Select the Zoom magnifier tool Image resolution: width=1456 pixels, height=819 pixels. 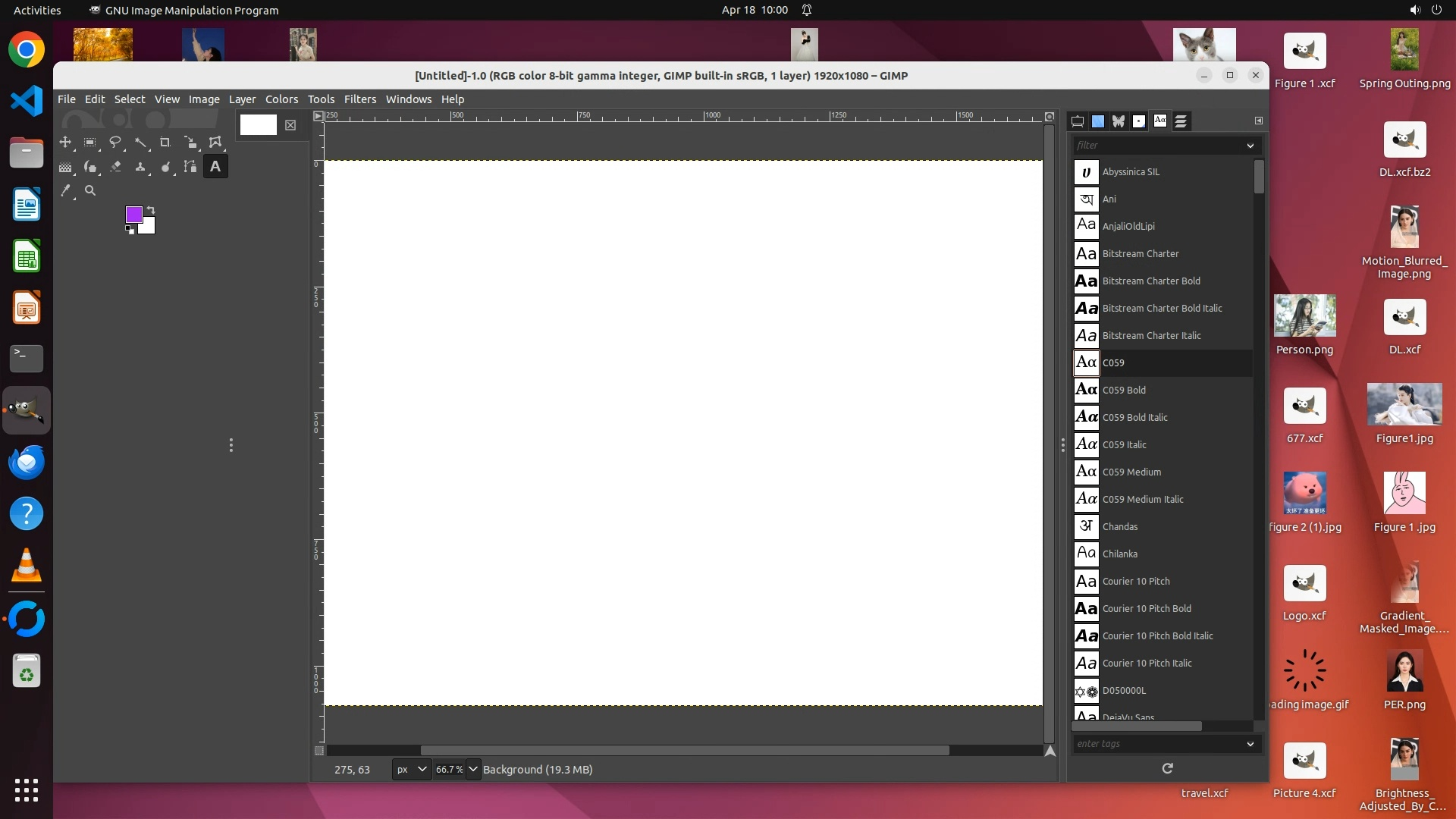(90, 191)
